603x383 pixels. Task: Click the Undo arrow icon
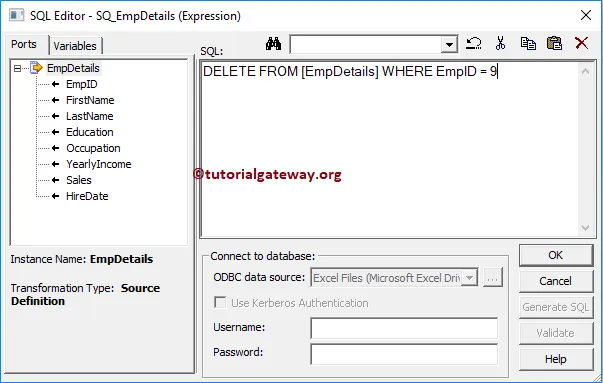coord(473,43)
